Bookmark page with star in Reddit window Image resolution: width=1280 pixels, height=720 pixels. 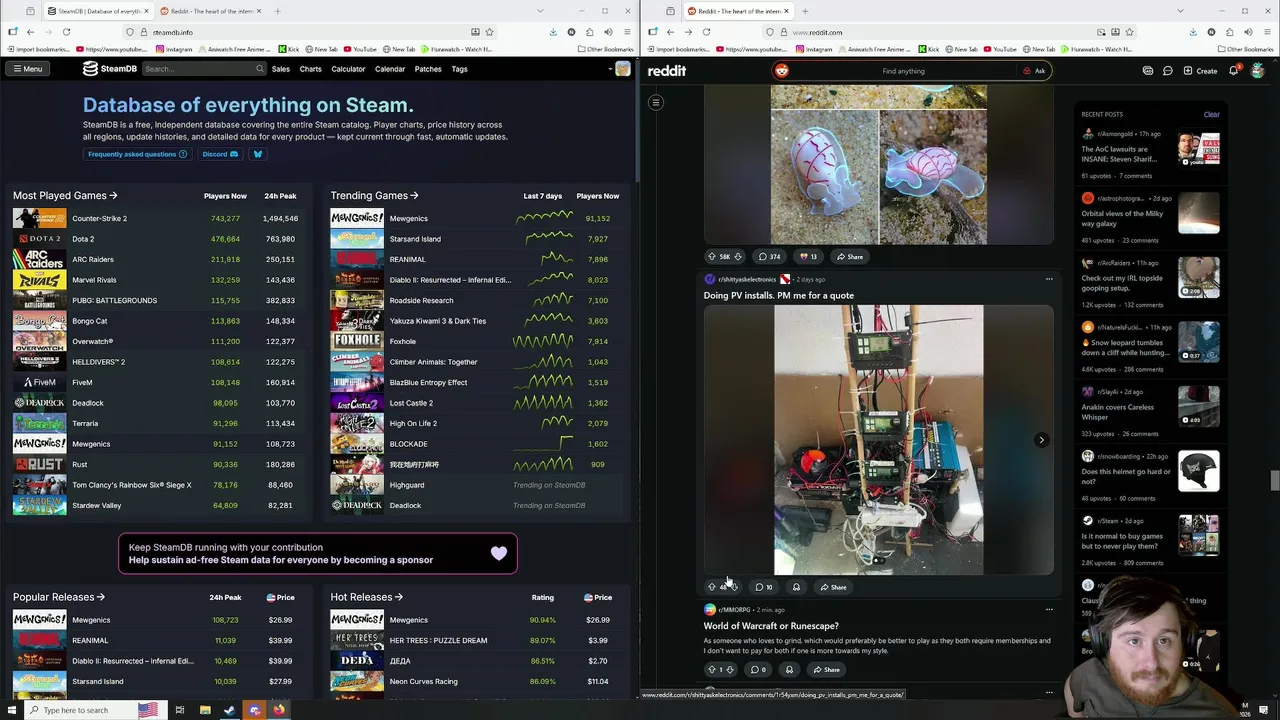coord(1129,32)
